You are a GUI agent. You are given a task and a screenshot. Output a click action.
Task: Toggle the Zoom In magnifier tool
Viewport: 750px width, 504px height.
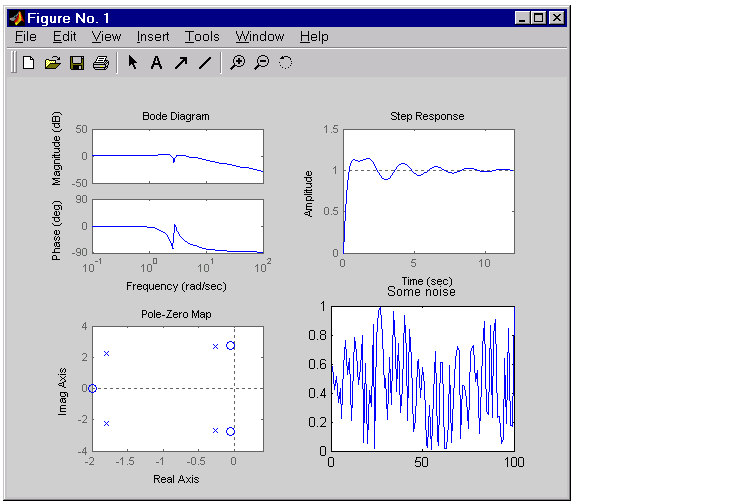coord(237,63)
